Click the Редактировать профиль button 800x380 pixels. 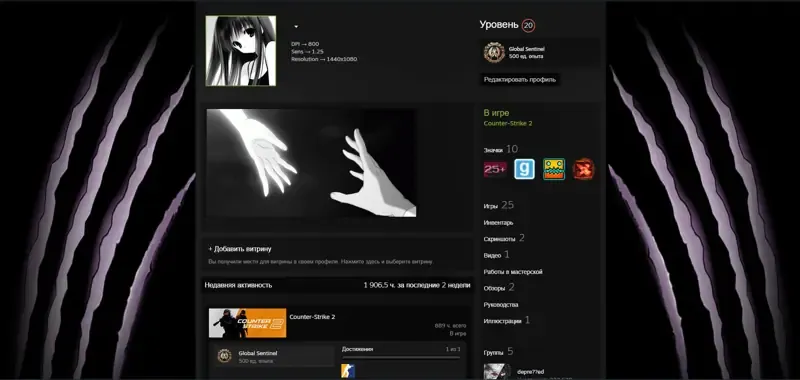click(x=520, y=80)
